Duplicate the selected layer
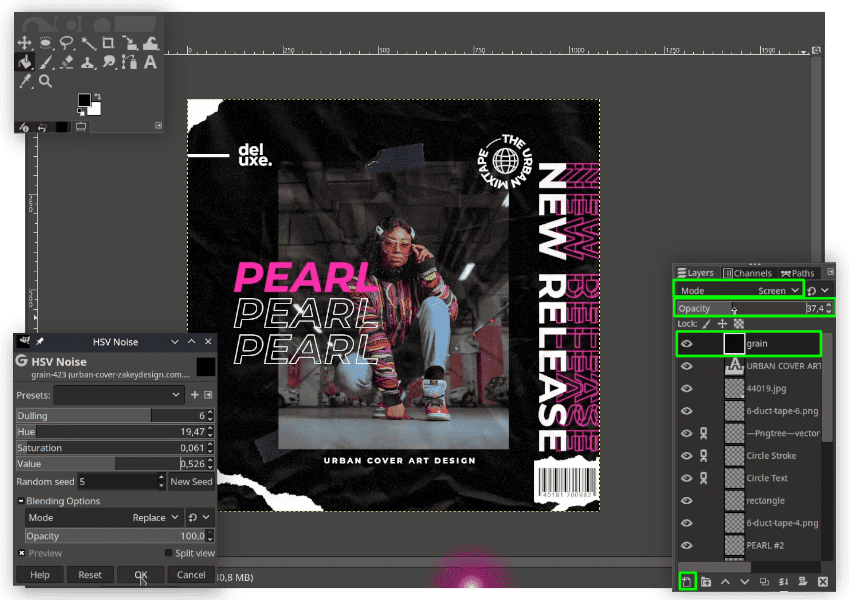The height and width of the screenshot is (600, 850). click(764, 582)
